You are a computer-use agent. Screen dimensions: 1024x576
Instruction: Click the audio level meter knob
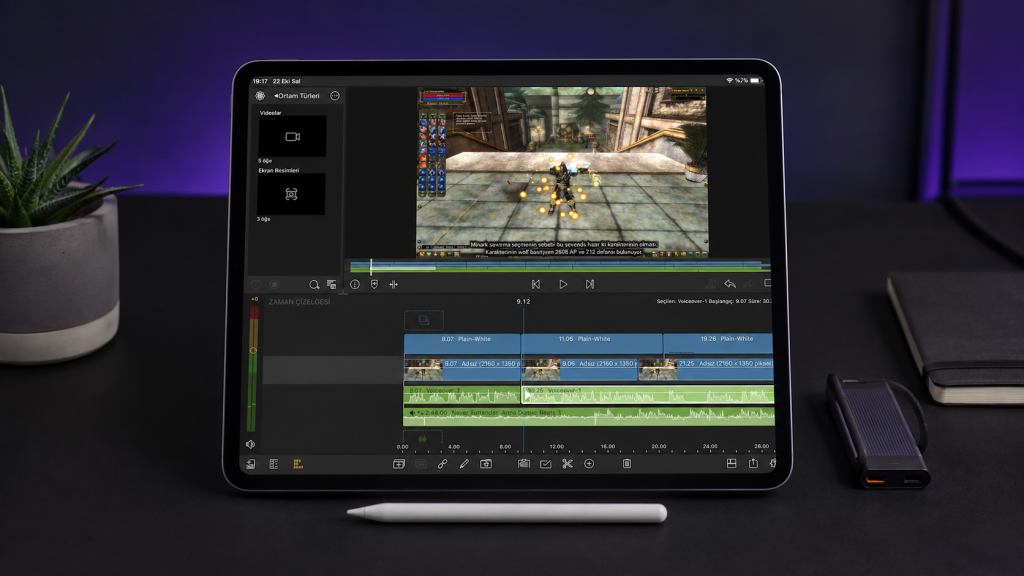[x=253, y=351]
